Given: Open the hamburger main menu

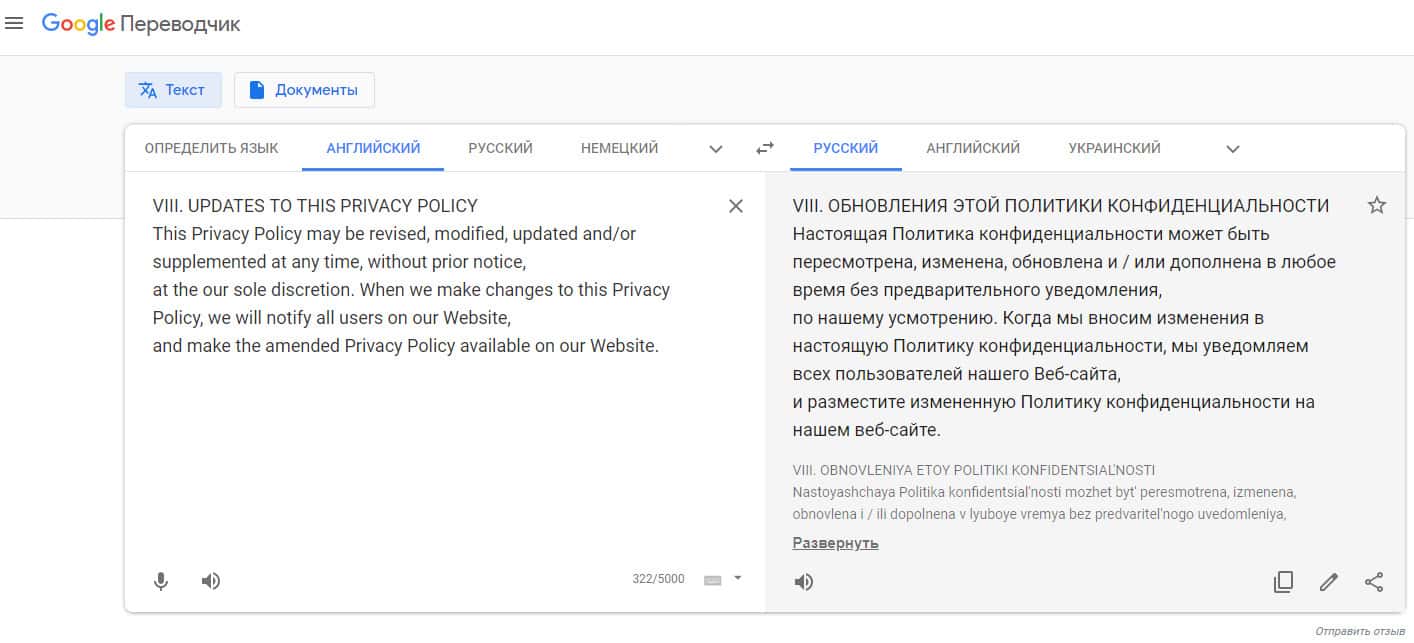Looking at the screenshot, I should click(14, 23).
